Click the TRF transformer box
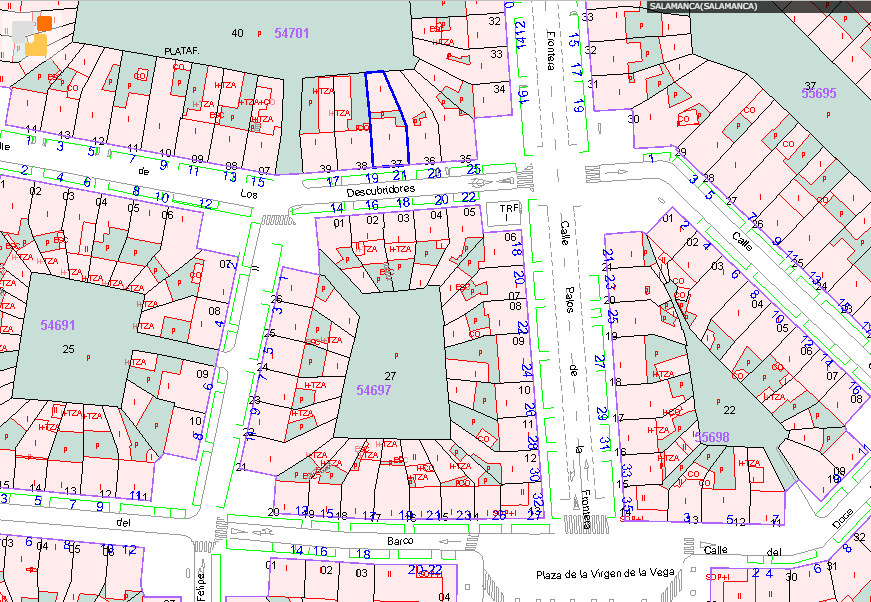871x602 pixels. [x=508, y=212]
